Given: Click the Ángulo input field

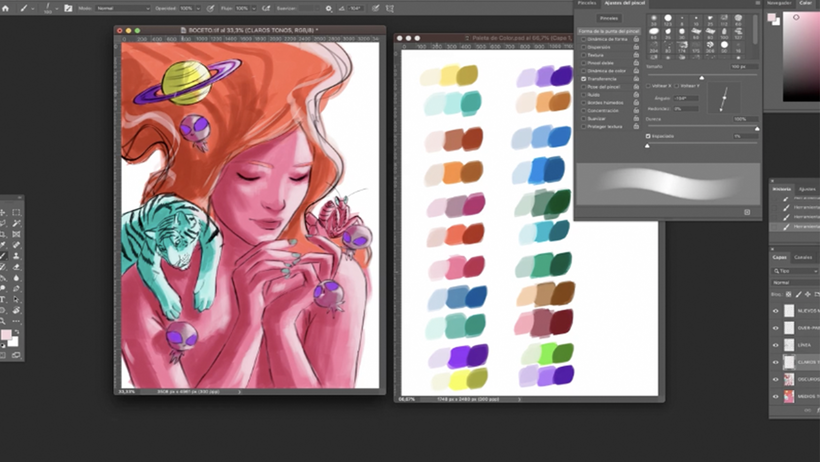Looking at the screenshot, I should [686, 98].
